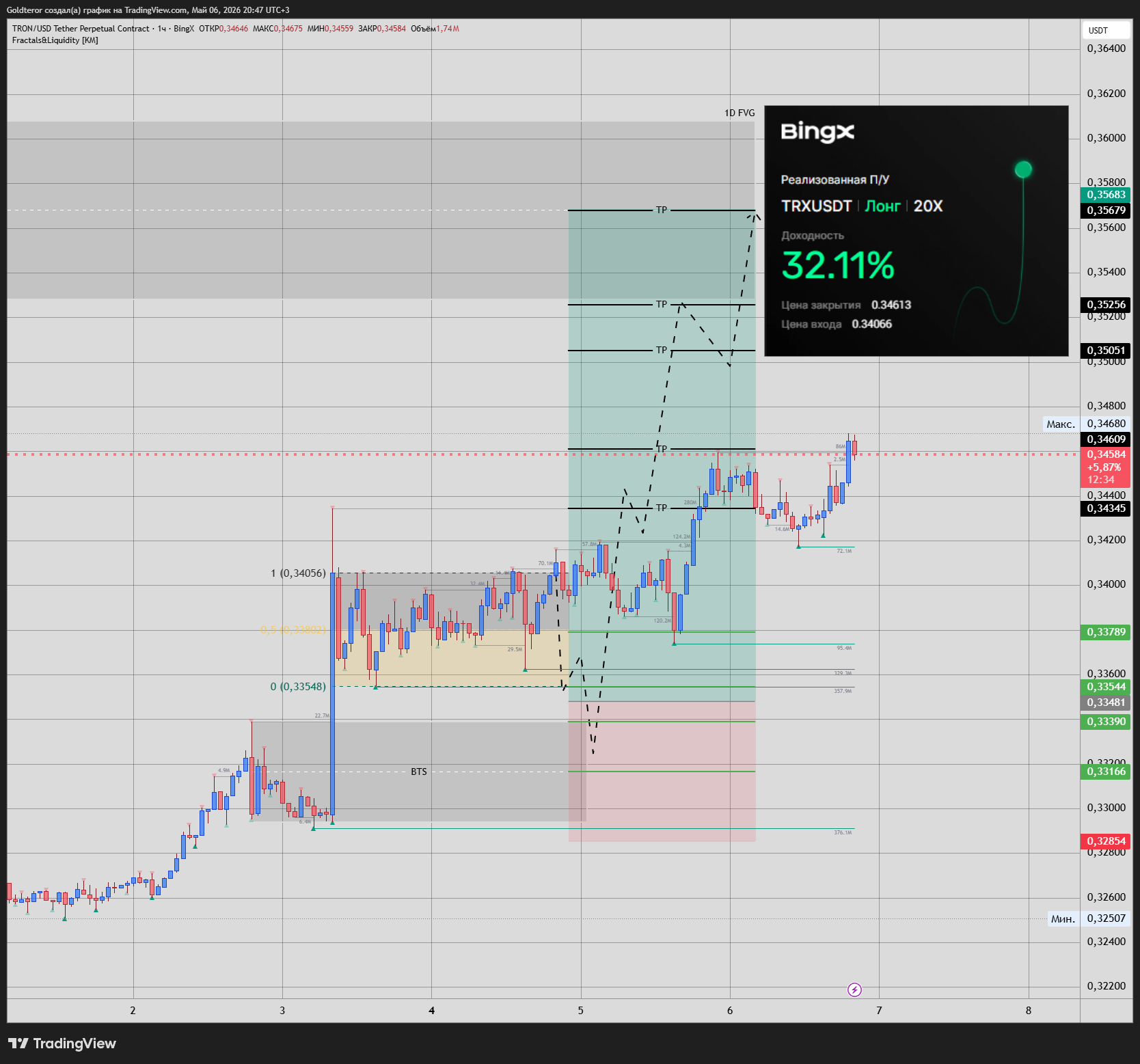The image size is (1140, 1064).
Task: Click the 72.1M liquidity volume label
Action: [x=844, y=551]
